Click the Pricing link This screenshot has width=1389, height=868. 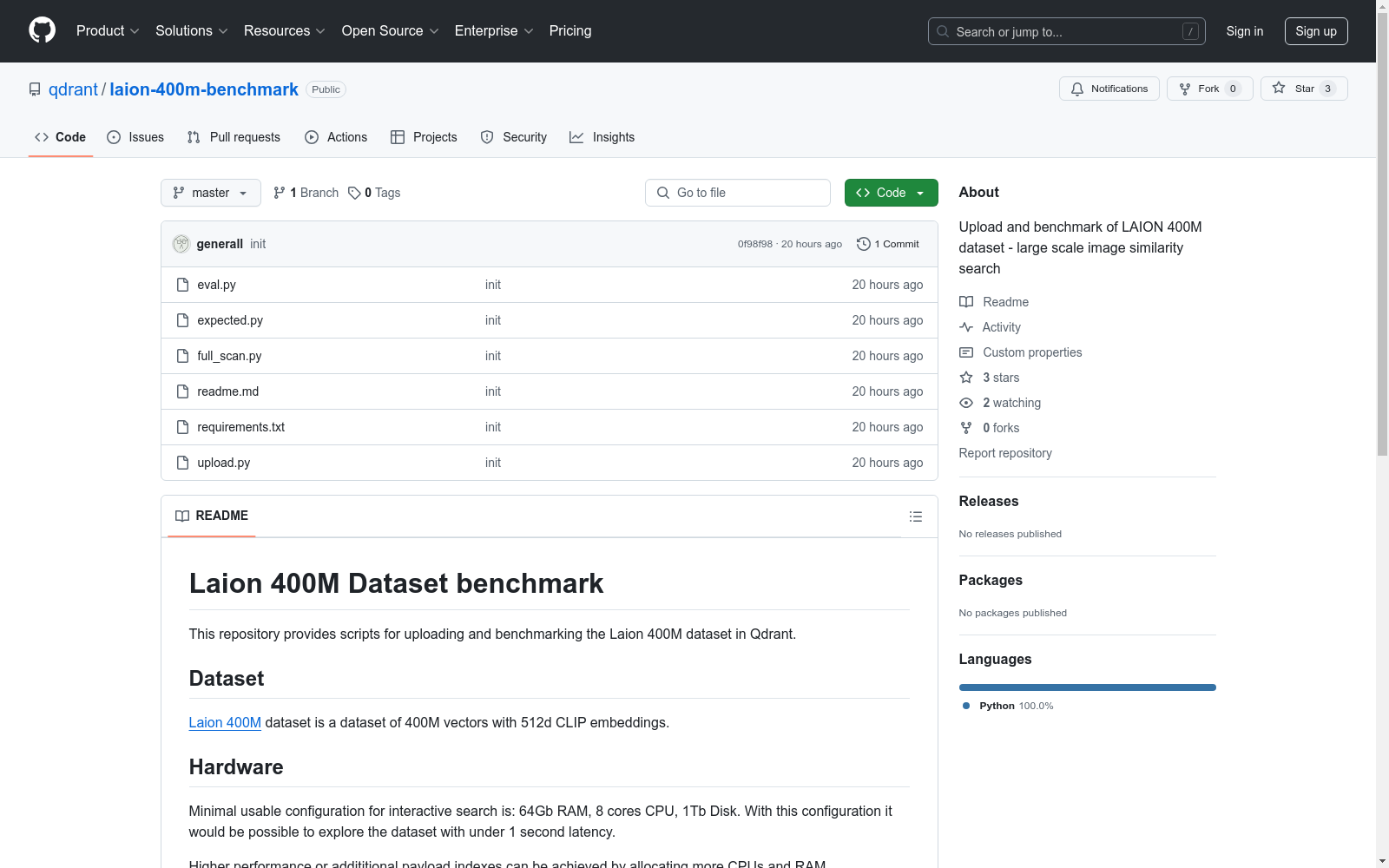click(570, 31)
